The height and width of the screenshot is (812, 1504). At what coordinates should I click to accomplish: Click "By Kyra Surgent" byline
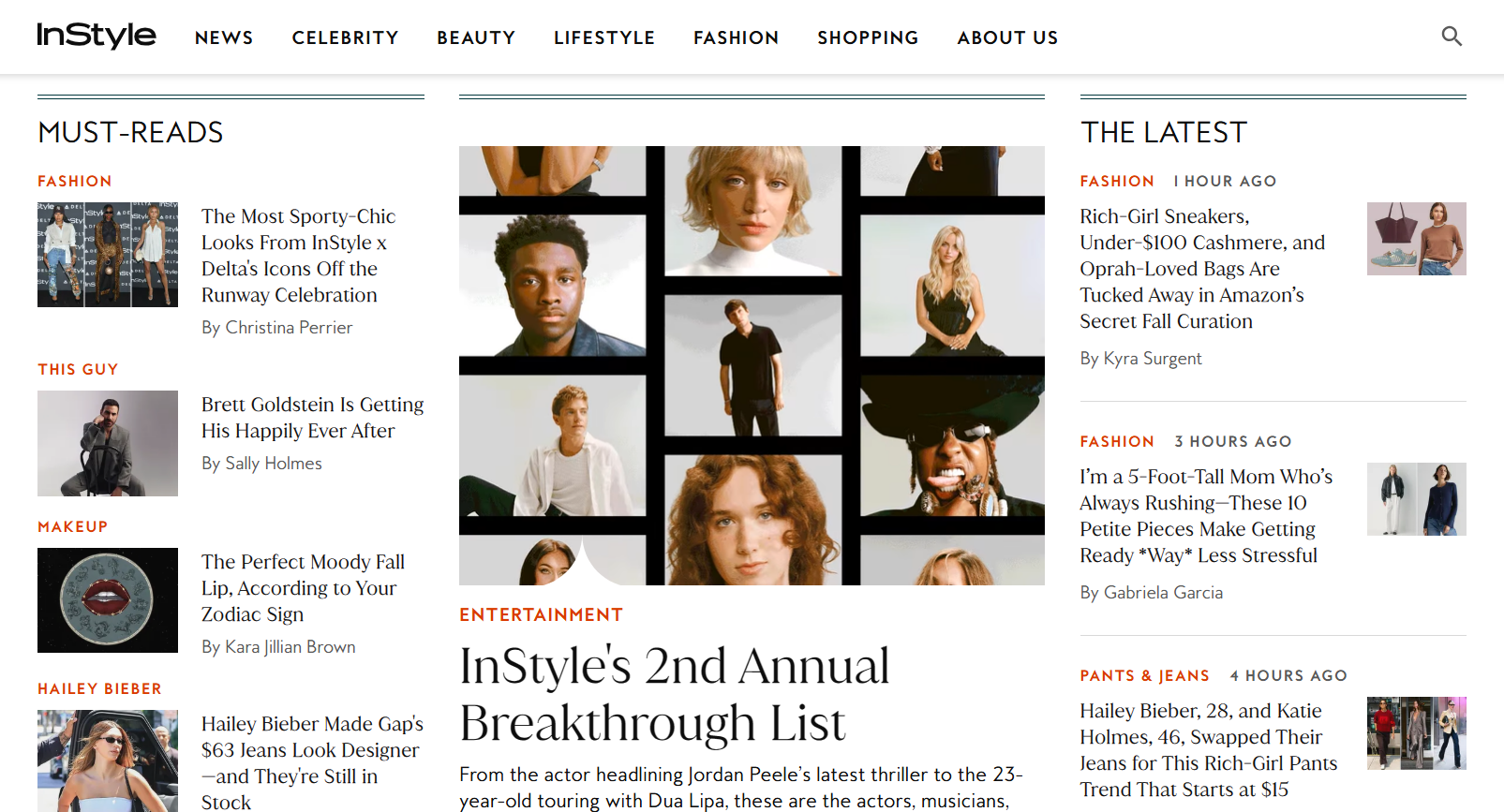pyautogui.click(x=1140, y=359)
